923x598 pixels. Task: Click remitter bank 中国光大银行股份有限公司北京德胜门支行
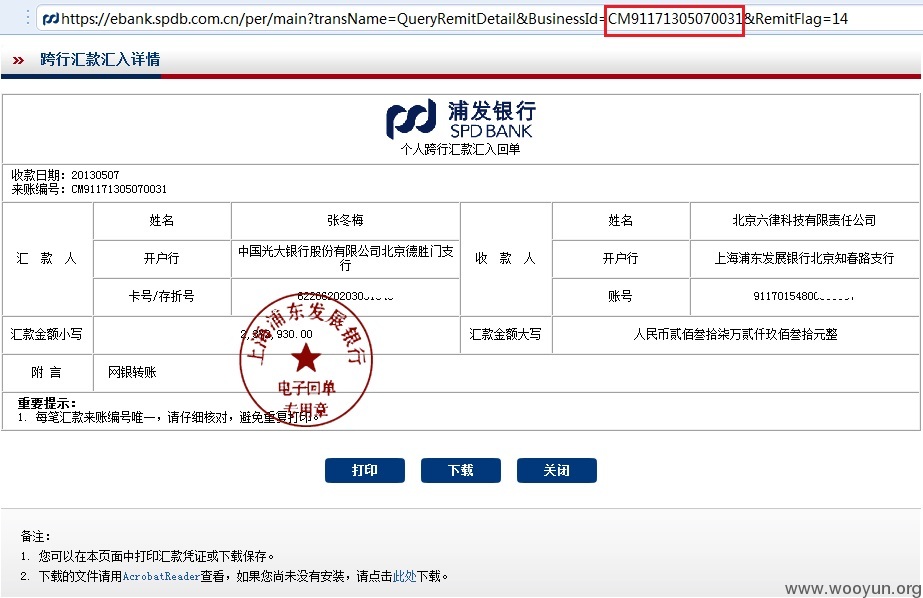(346, 258)
